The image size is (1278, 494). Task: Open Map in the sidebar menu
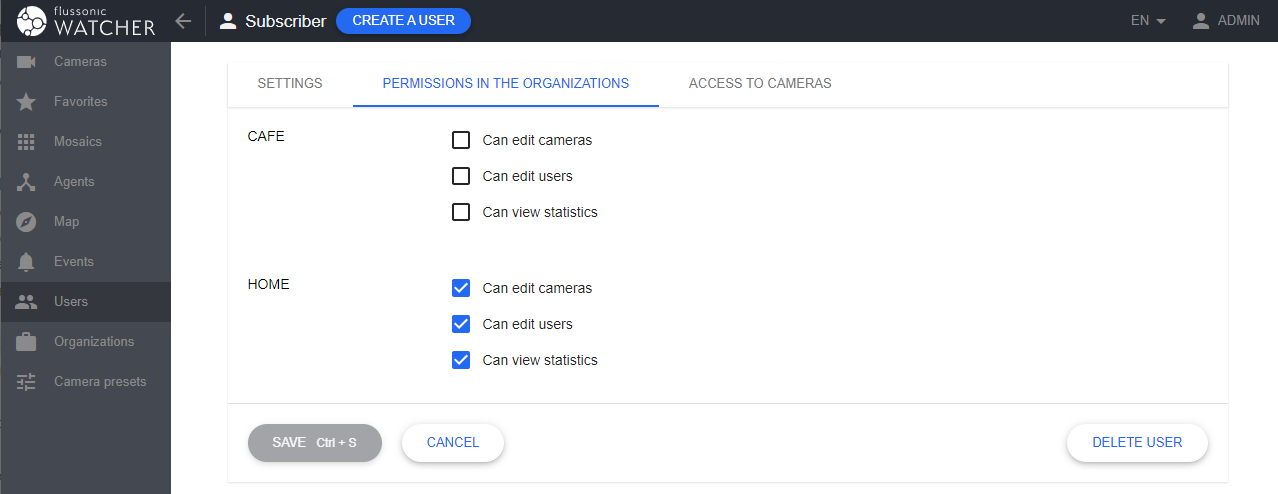pyautogui.click(x=85, y=222)
